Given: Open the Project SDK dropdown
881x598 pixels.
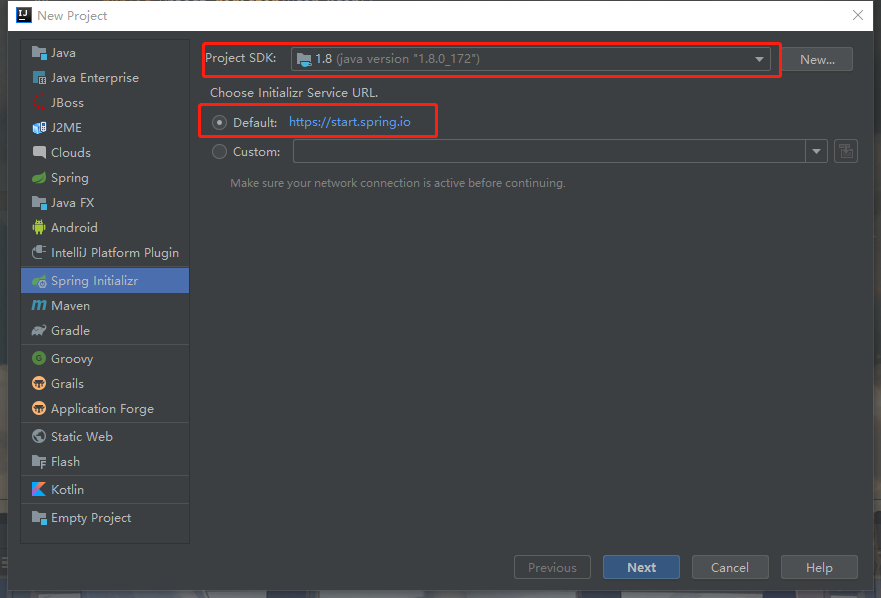Looking at the screenshot, I should [530, 59].
